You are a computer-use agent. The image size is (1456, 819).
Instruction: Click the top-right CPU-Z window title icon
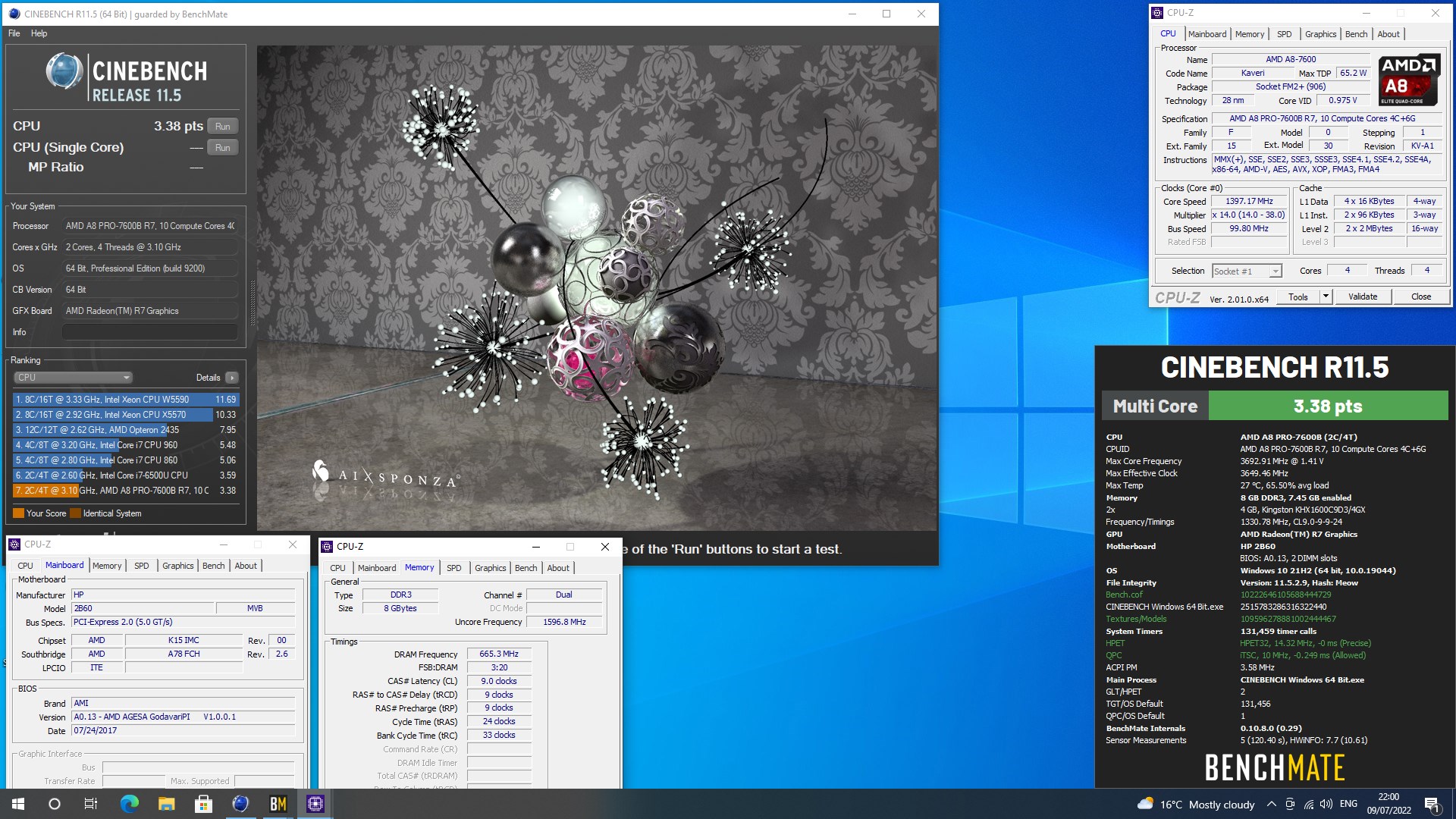(1157, 13)
